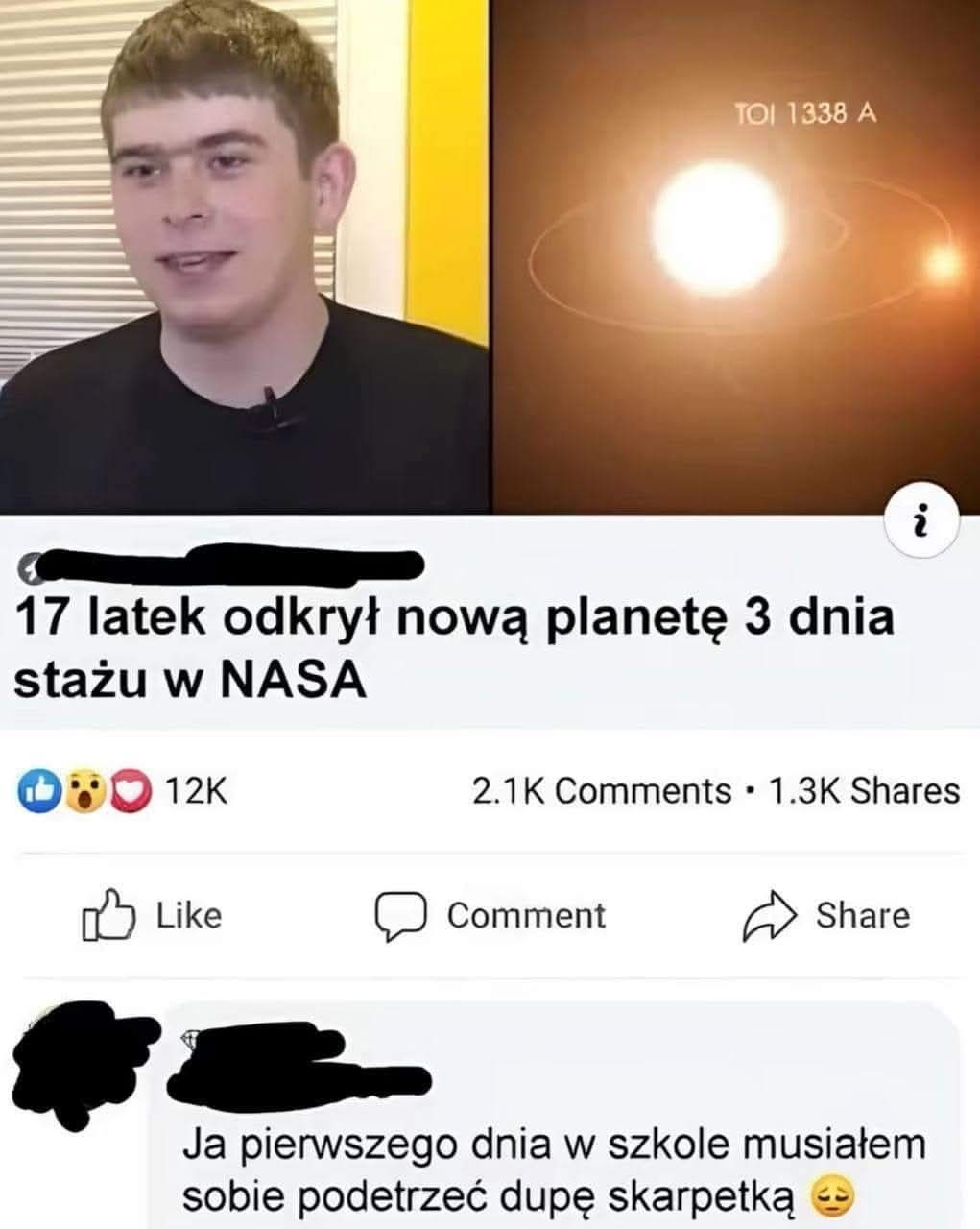Open the photo of the teenager
This screenshot has height=1229, width=980.
(245, 256)
